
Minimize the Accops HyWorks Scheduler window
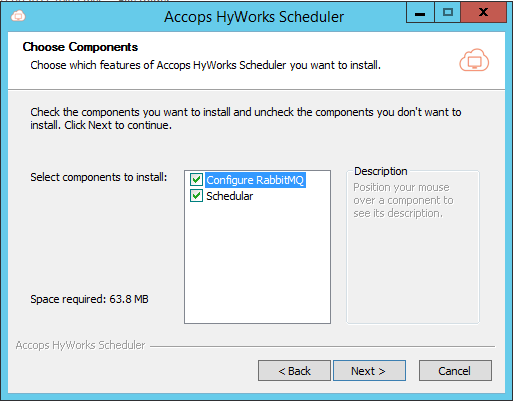click(420, 13)
